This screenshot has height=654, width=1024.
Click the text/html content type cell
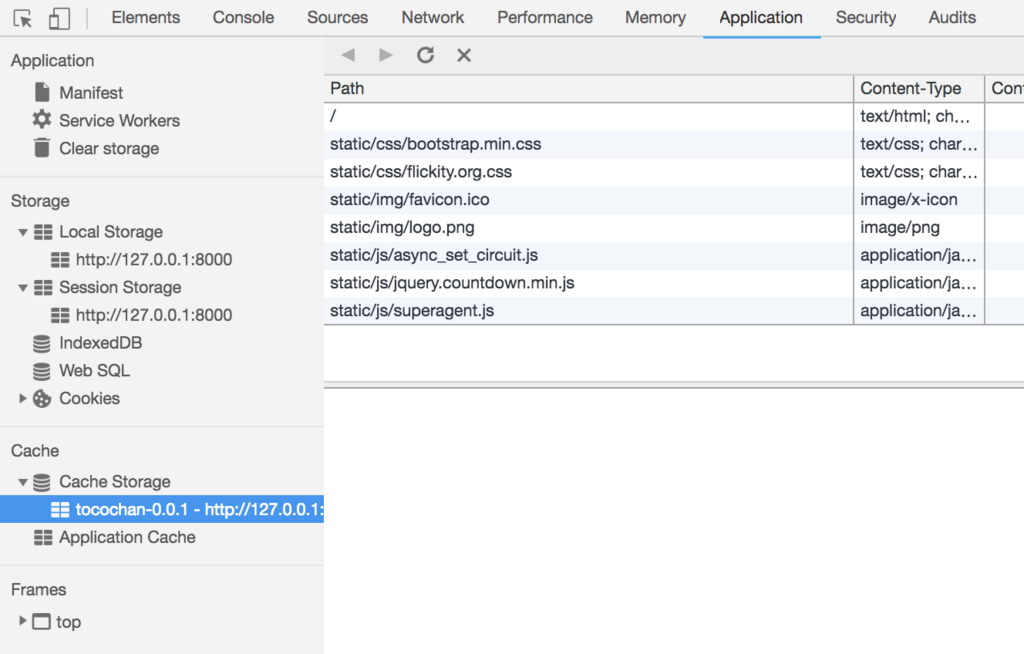[919, 116]
